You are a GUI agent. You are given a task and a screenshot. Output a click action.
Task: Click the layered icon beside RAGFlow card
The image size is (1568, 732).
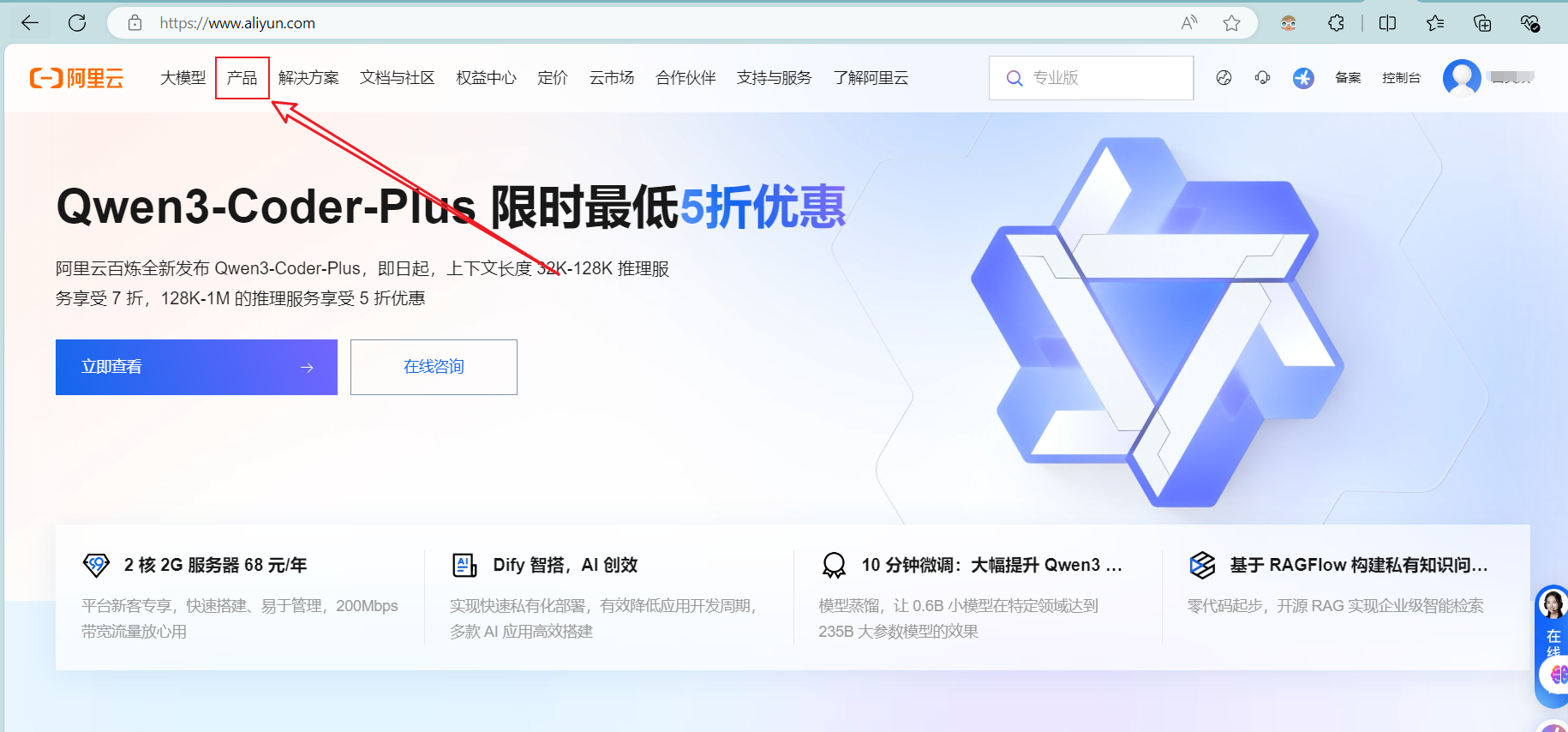(x=1202, y=565)
